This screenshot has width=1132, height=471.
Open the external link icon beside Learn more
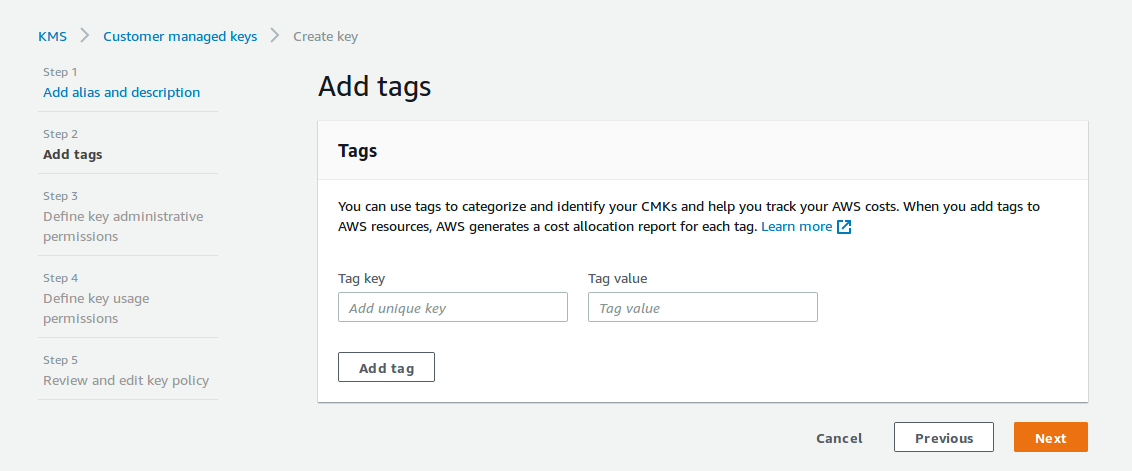click(844, 227)
